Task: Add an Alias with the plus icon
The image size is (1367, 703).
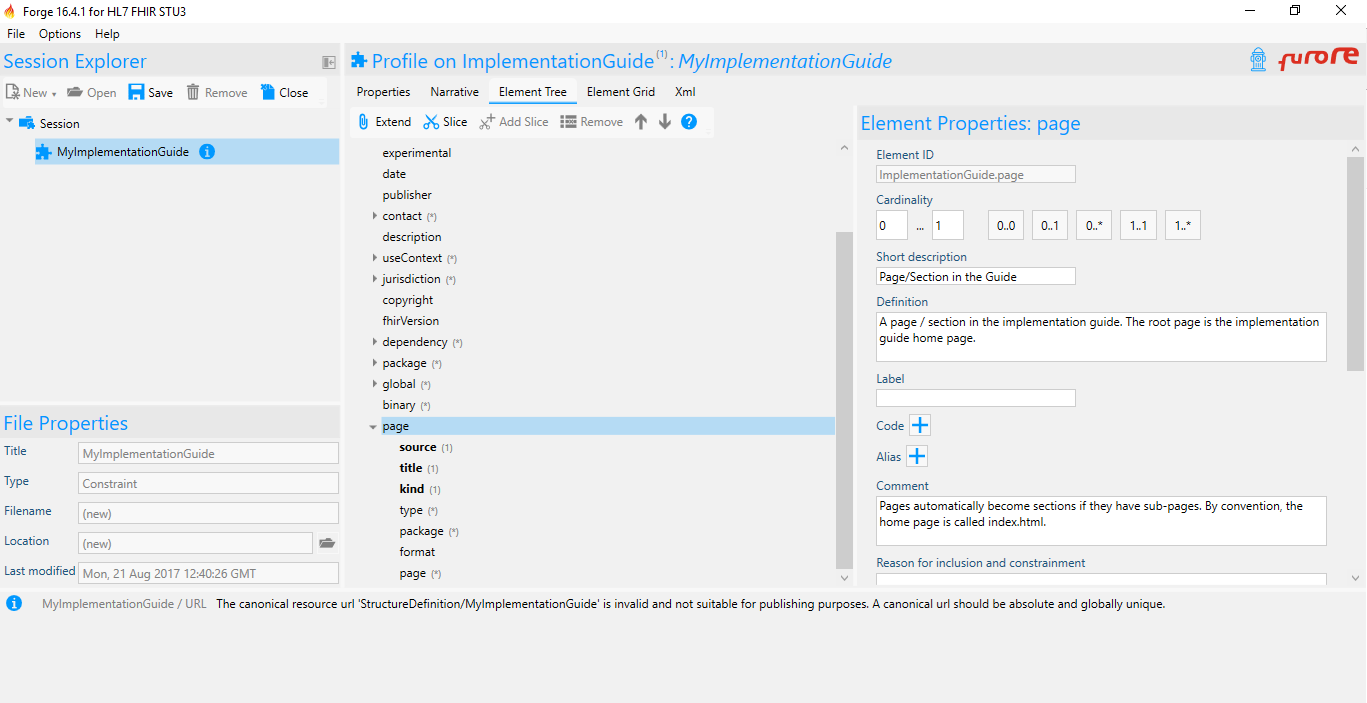Action: point(916,456)
